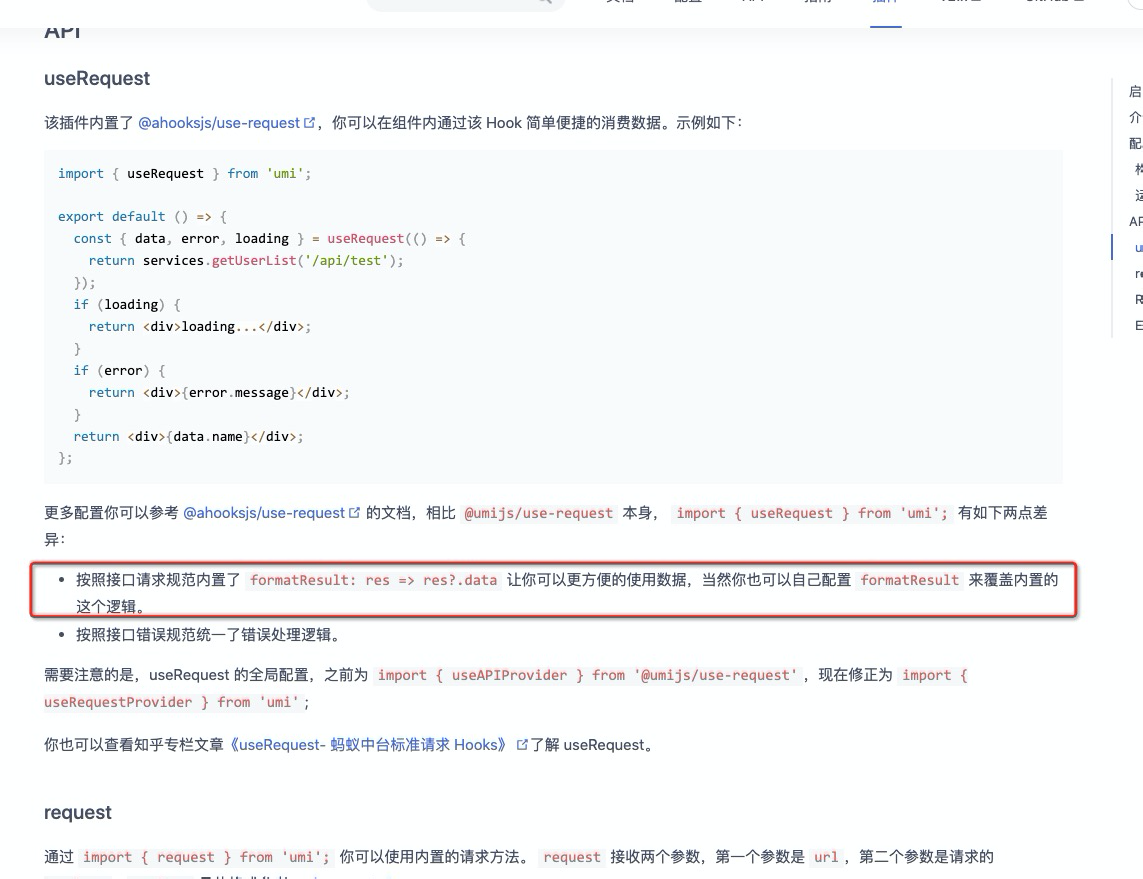Screen dimensions: 1143x879
Task: Select the request entry in right sidebar
Action: [x=1137, y=273]
